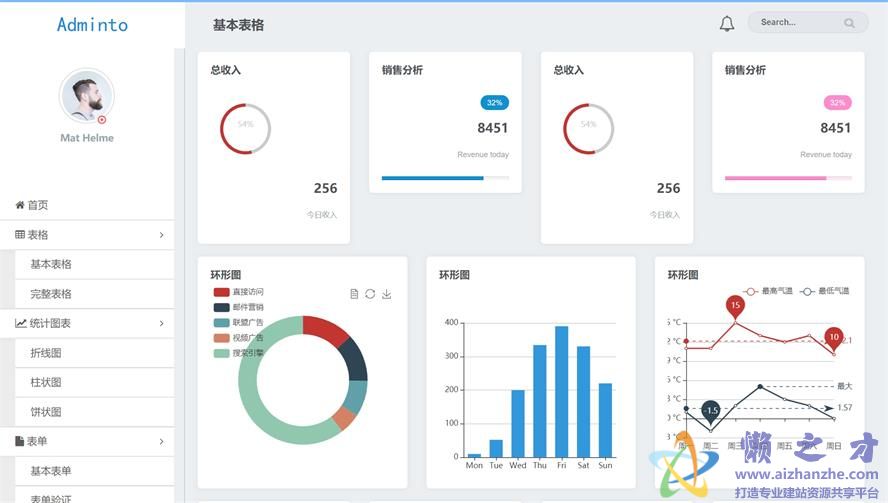
Task: Click the 销售分析 heading with blue badge
Action: click(x=402, y=70)
